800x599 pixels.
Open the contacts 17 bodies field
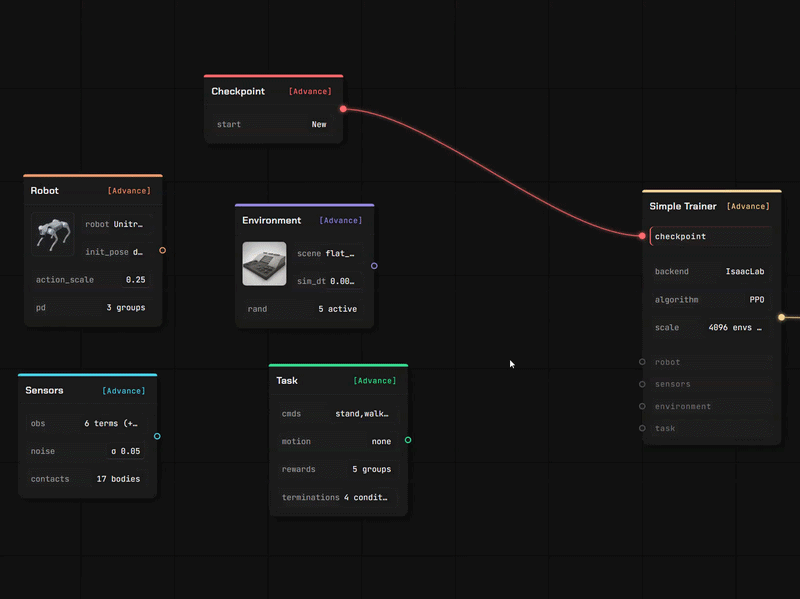click(87, 479)
